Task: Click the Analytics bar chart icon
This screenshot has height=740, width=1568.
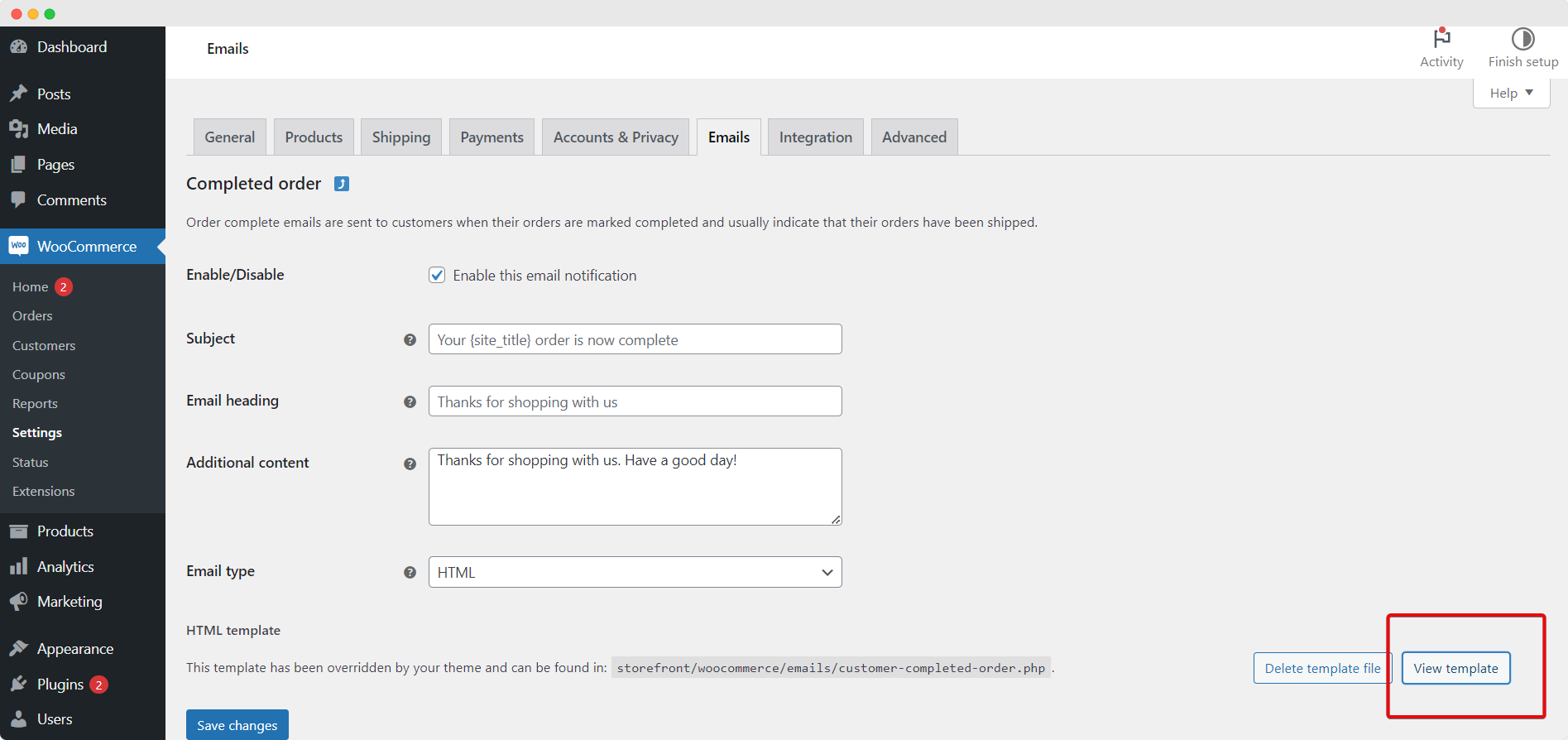Action: [18, 566]
